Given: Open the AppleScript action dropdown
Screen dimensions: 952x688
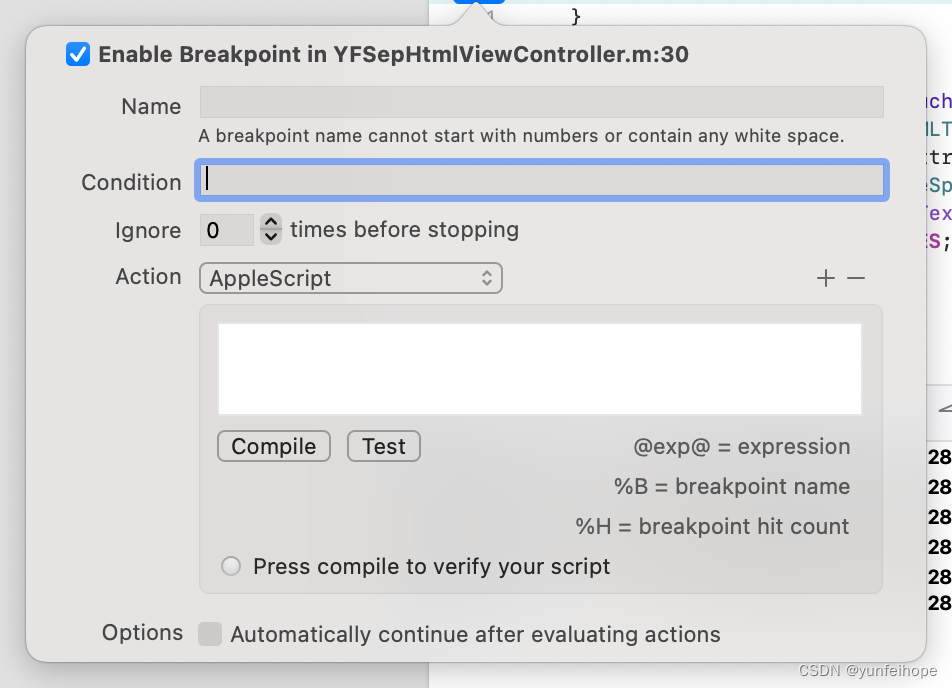Looking at the screenshot, I should pyautogui.click(x=351, y=278).
